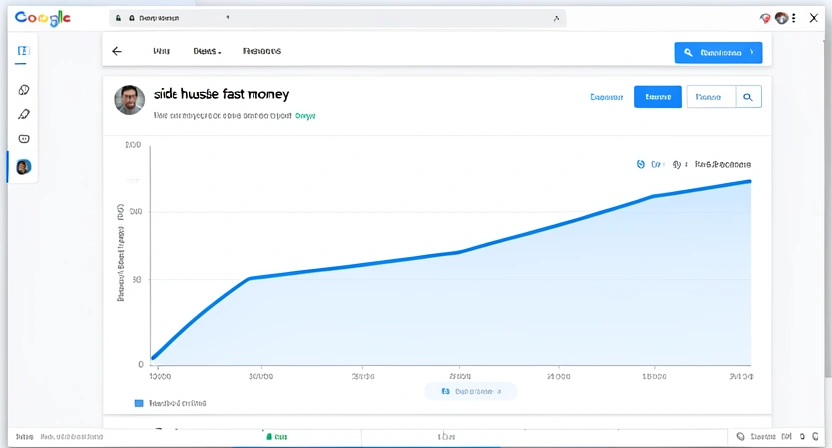Click the green link under the title
Viewport: 832px width, 448px height.
[x=305, y=116]
